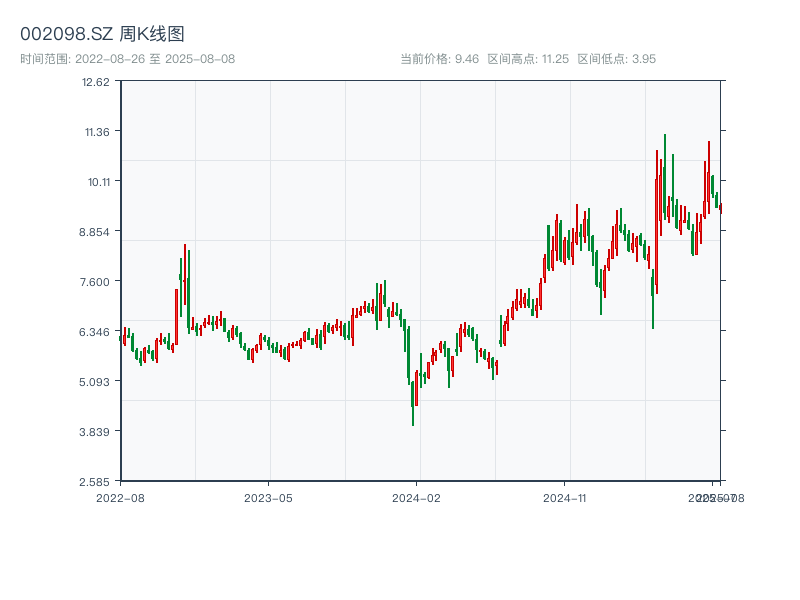Click the 2023-05 x-axis date label
This screenshot has width=800, height=600.
pos(269,497)
